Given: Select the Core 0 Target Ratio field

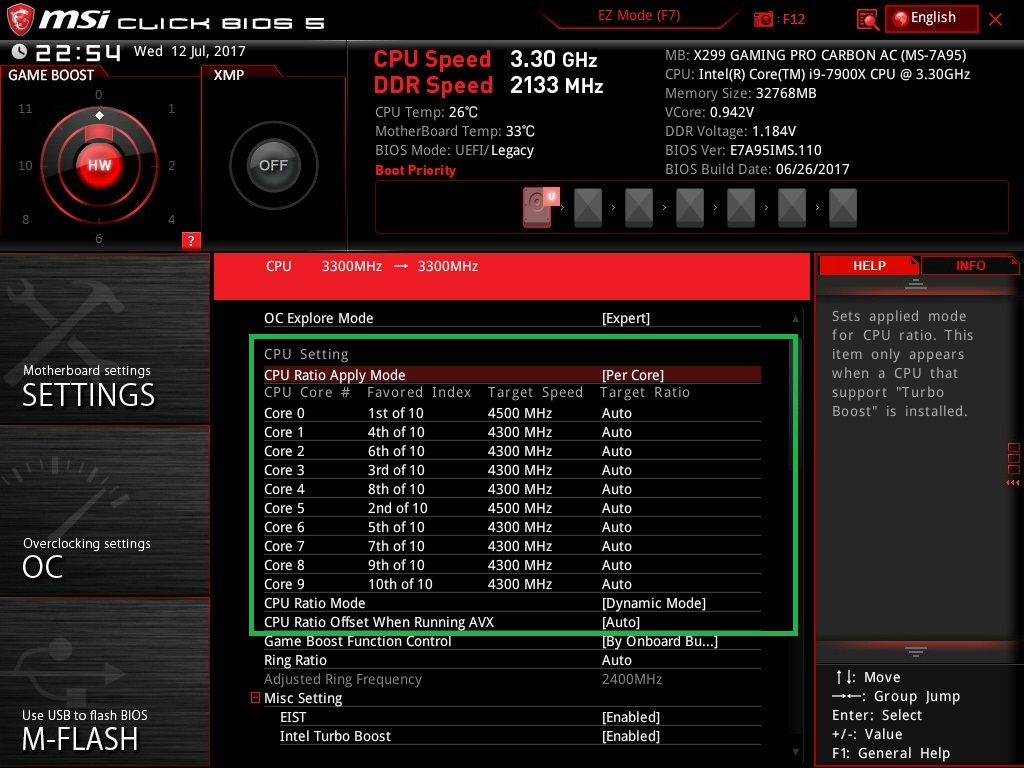Looking at the screenshot, I should (617, 413).
